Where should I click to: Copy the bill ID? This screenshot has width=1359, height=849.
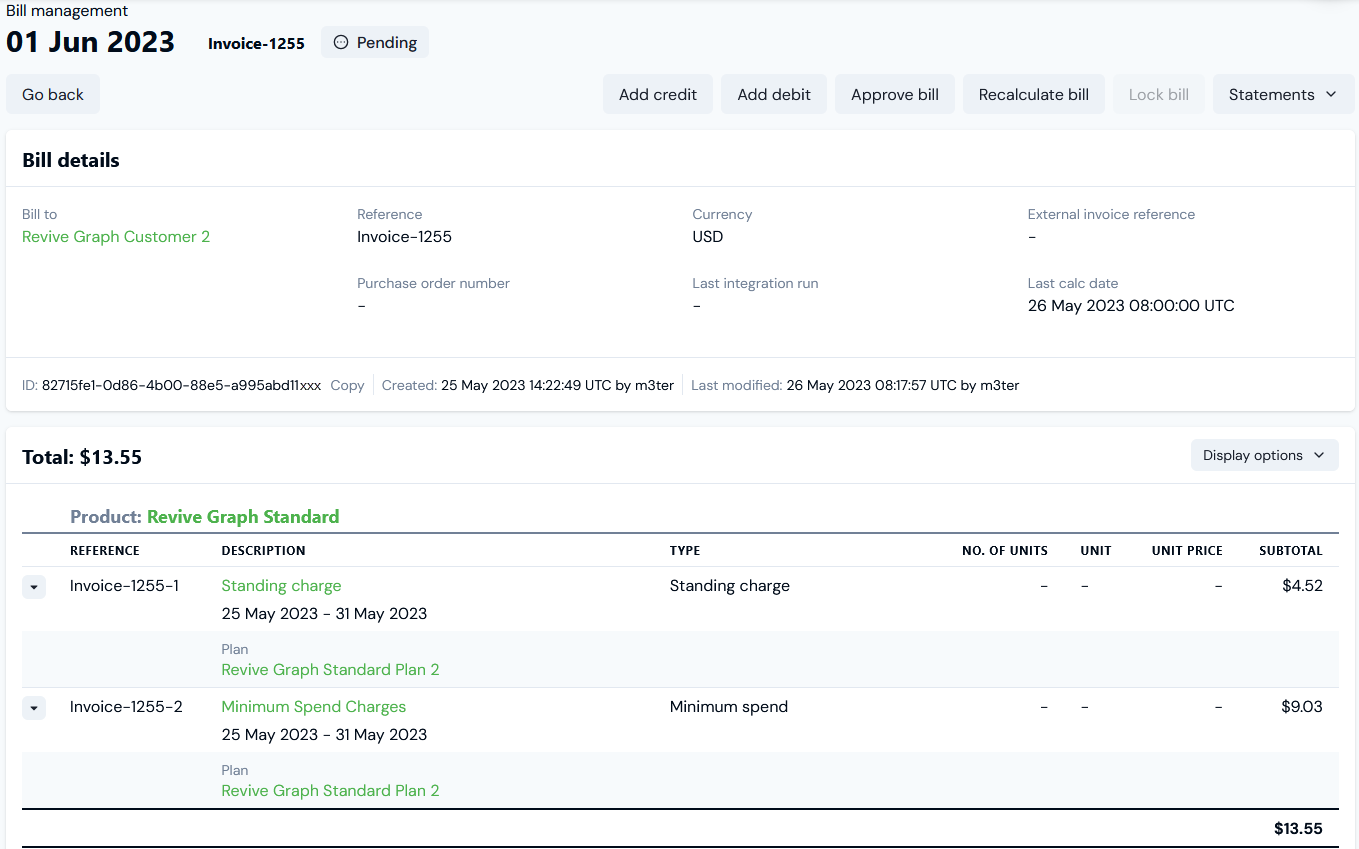pyautogui.click(x=347, y=385)
